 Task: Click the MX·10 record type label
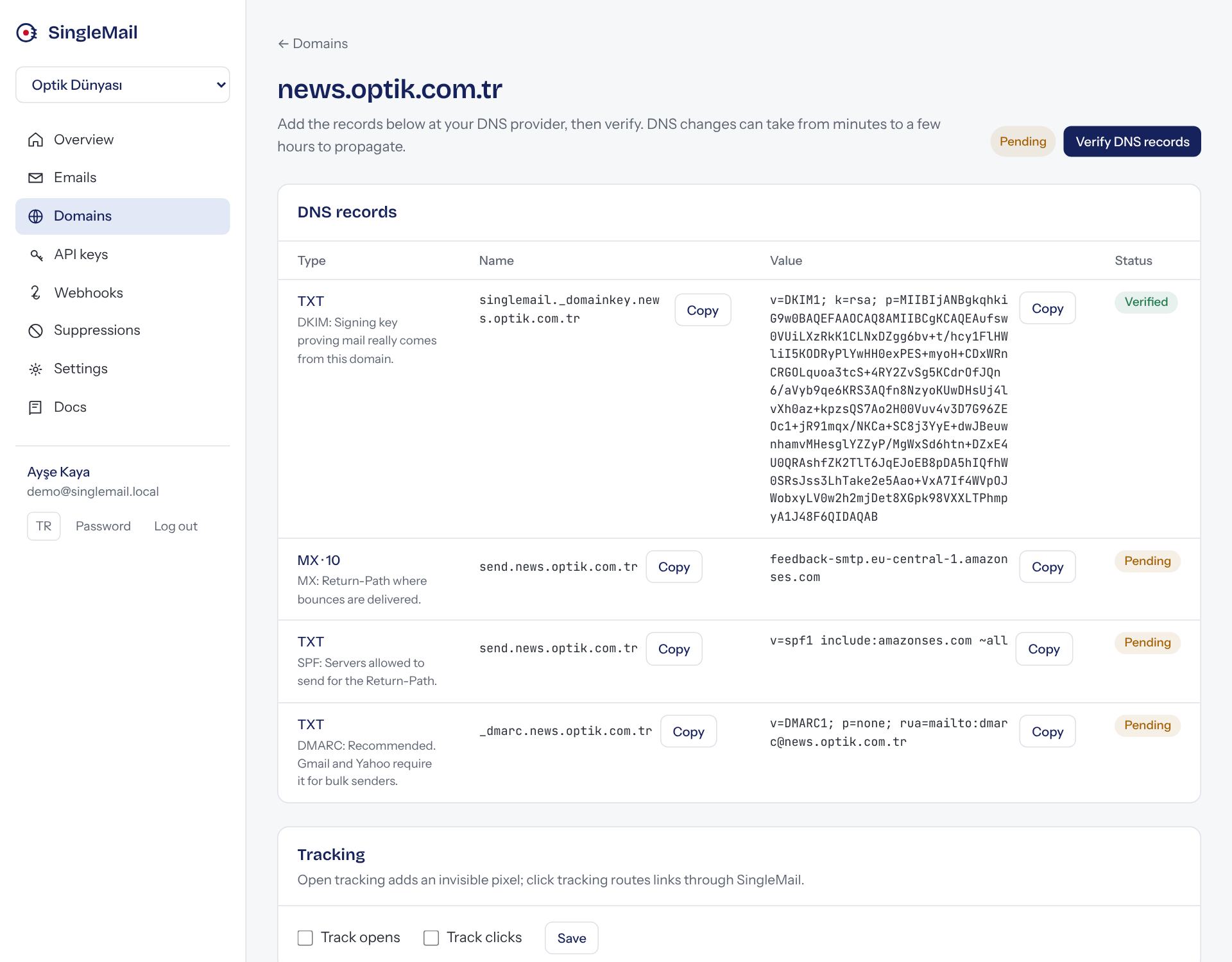[x=319, y=560]
